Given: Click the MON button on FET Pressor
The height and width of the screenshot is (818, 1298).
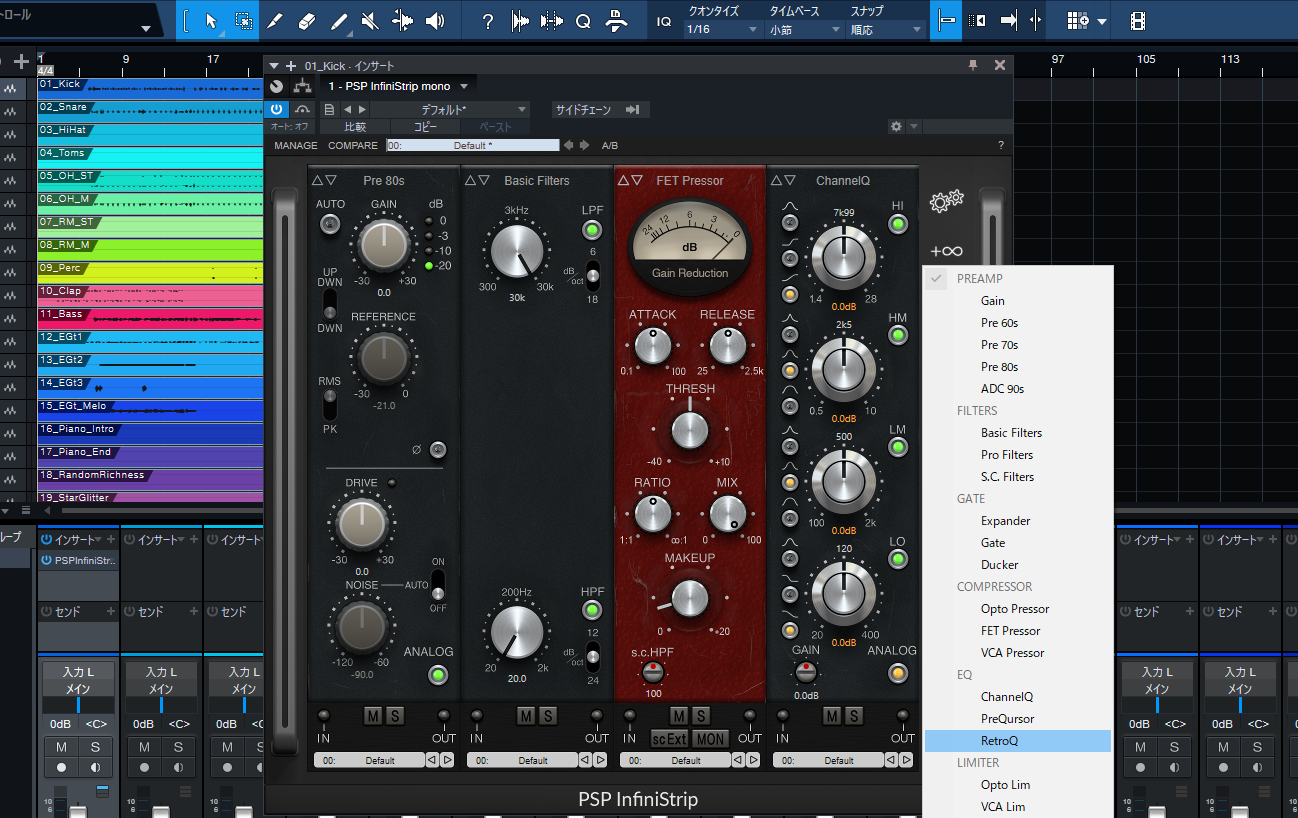Looking at the screenshot, I should point(710,739).
